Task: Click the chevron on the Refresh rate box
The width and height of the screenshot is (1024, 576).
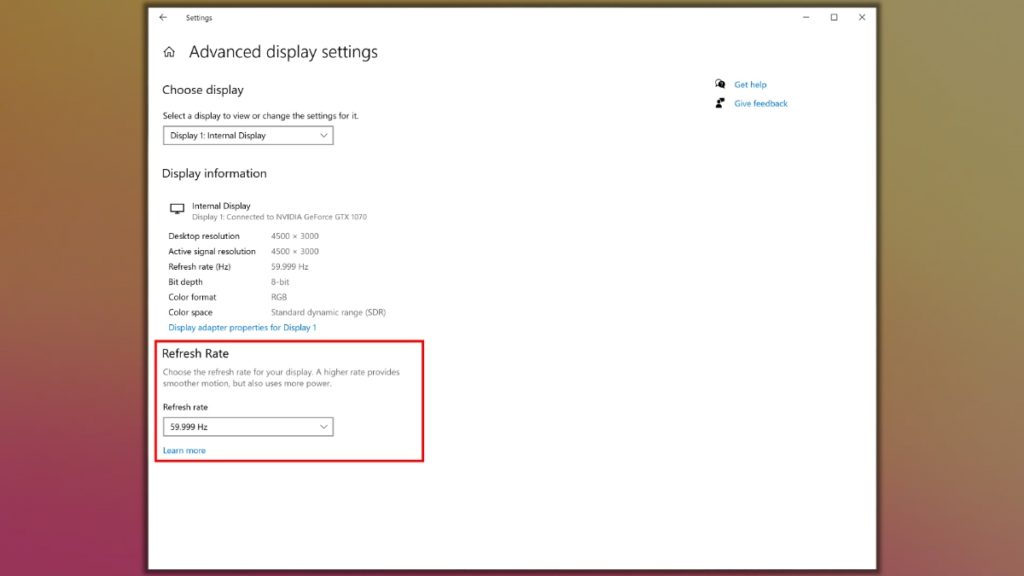Action: point(323,426)
